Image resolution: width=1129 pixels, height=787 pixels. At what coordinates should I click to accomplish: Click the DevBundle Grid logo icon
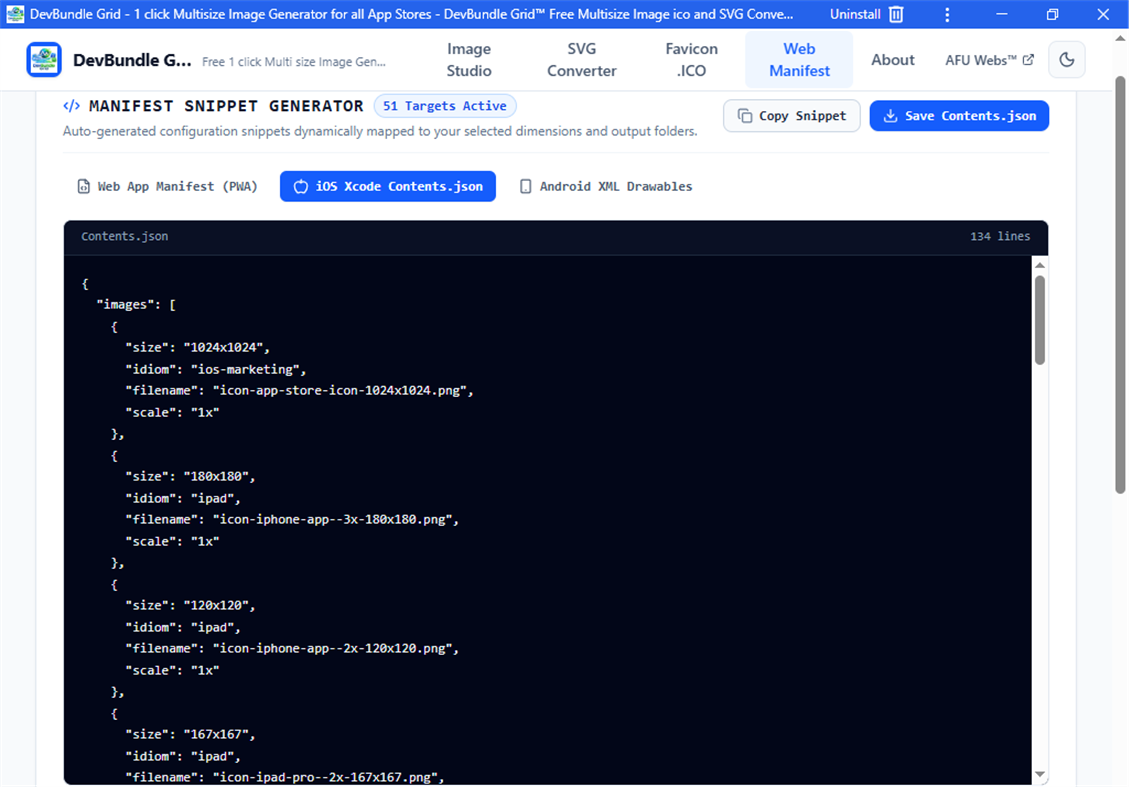[44, 60]
